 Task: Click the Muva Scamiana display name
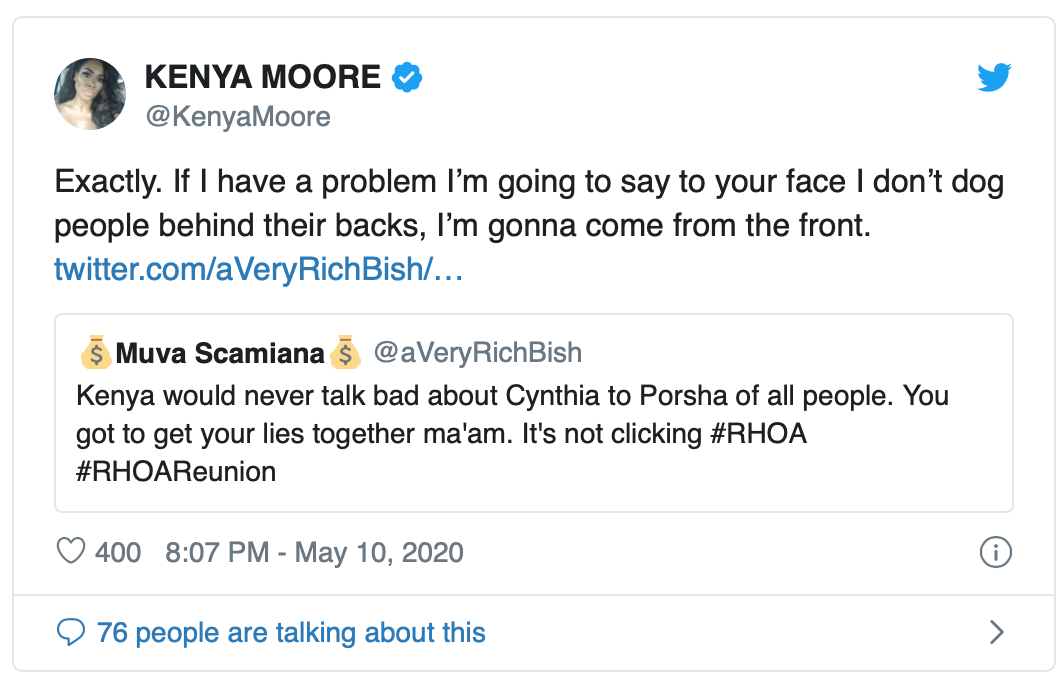tap(220, 353)
